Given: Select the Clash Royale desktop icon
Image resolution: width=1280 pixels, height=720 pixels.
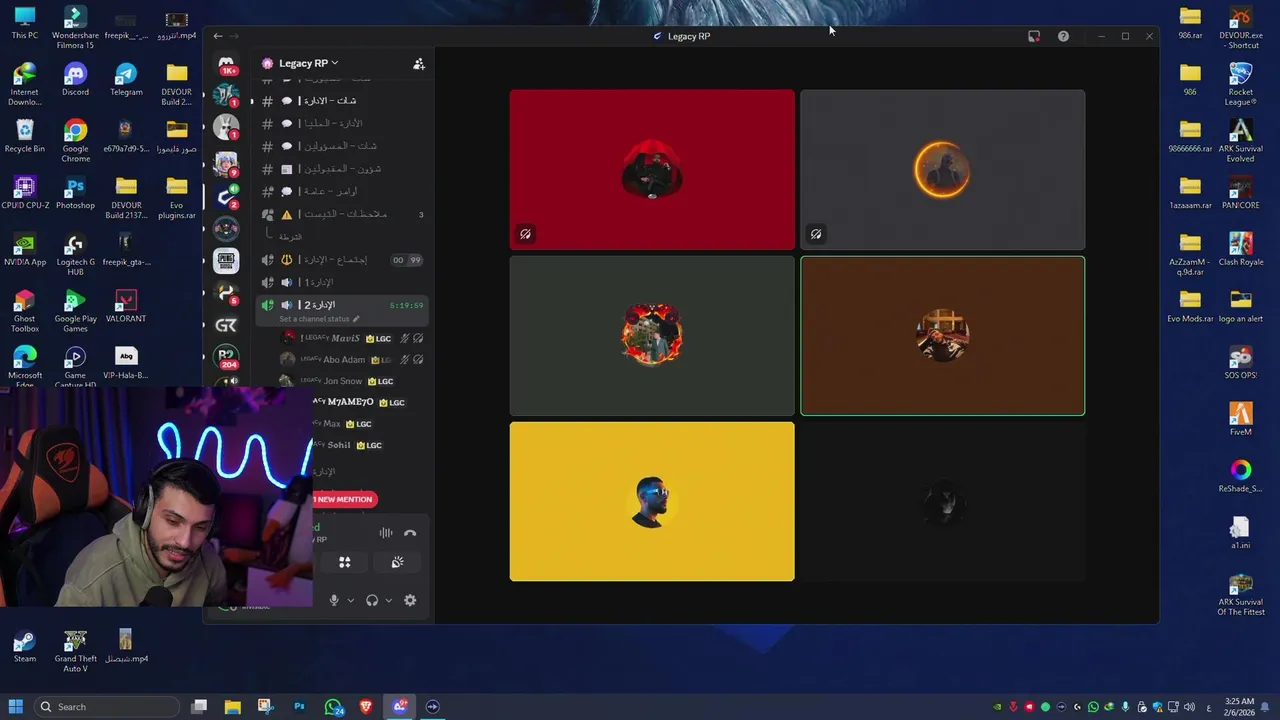Looking at the screenshot, I should 1241,250.
